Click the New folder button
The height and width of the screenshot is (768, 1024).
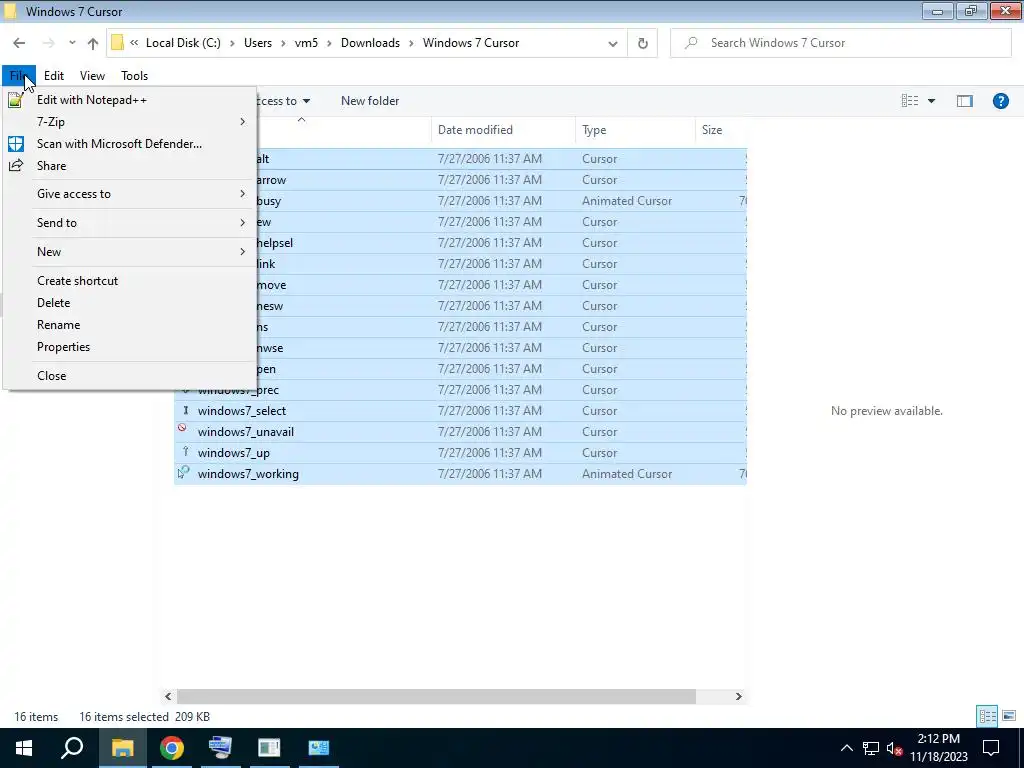click(x=370, y=101)
